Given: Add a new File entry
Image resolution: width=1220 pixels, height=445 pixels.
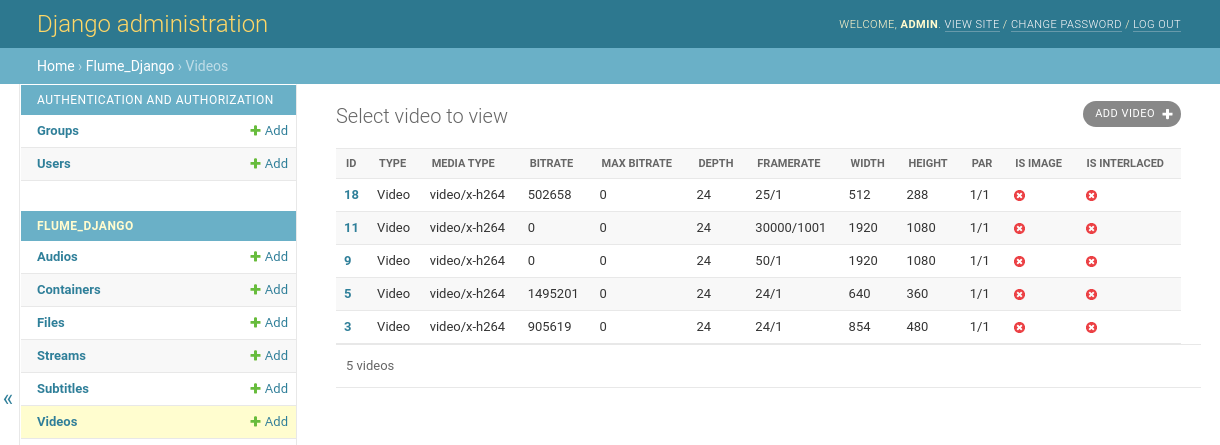Looking at the screenshot, I should click(269, 323).
